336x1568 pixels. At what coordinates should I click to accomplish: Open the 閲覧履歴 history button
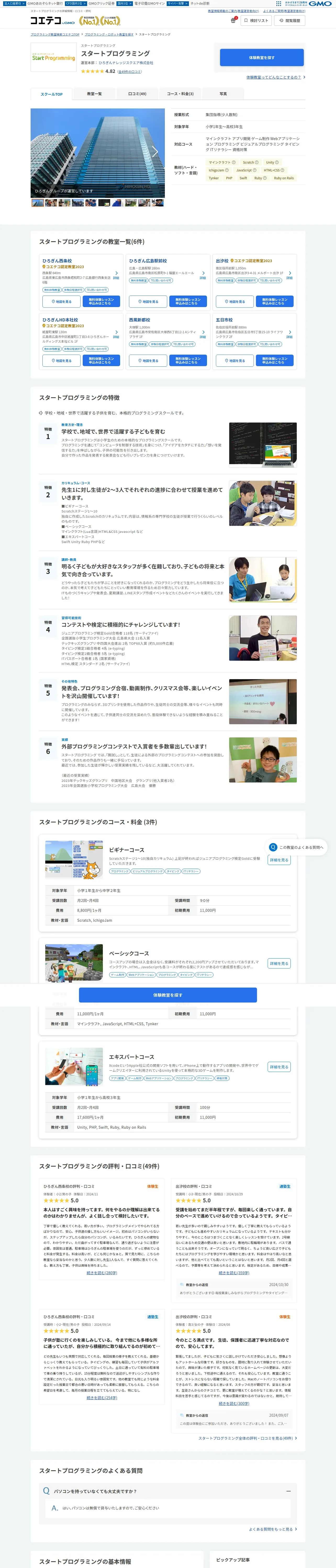(289, 21)
